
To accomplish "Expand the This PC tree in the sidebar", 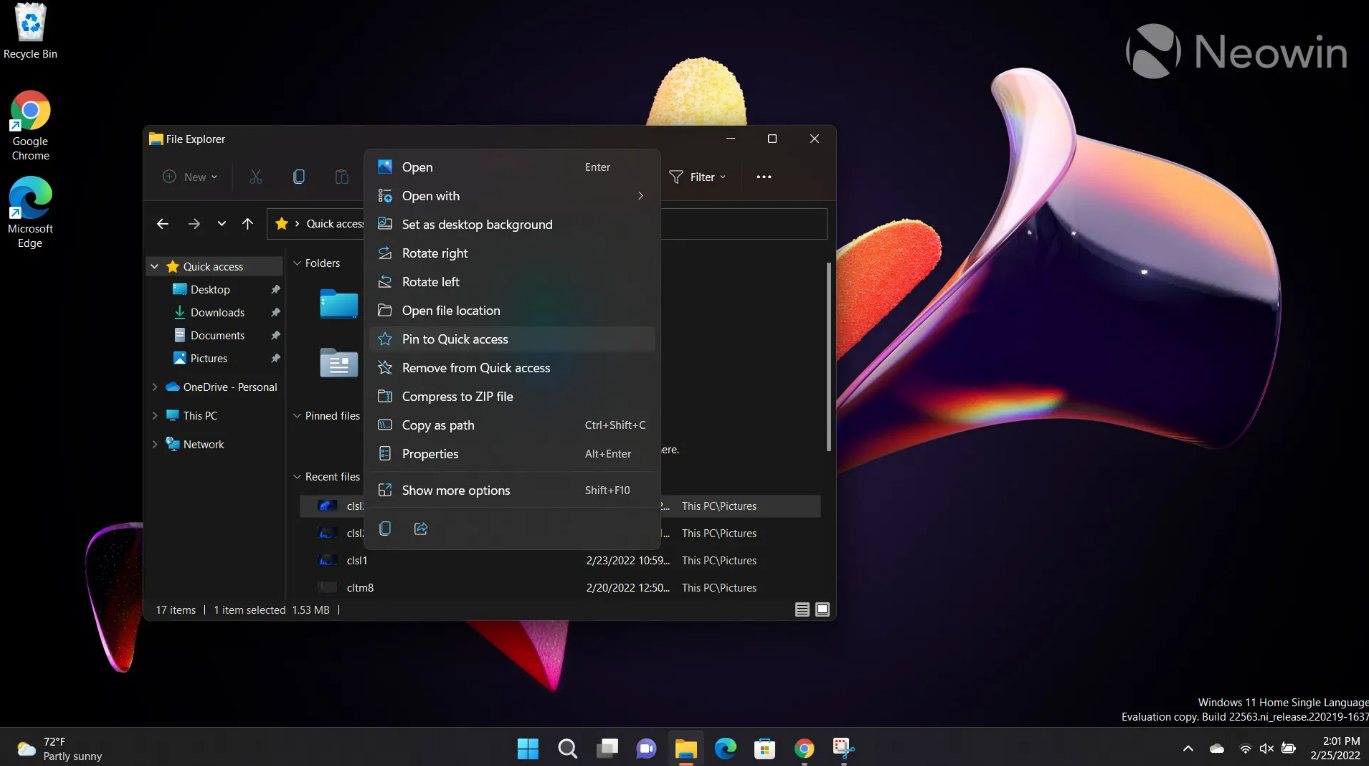I will [x=154, y=415].
